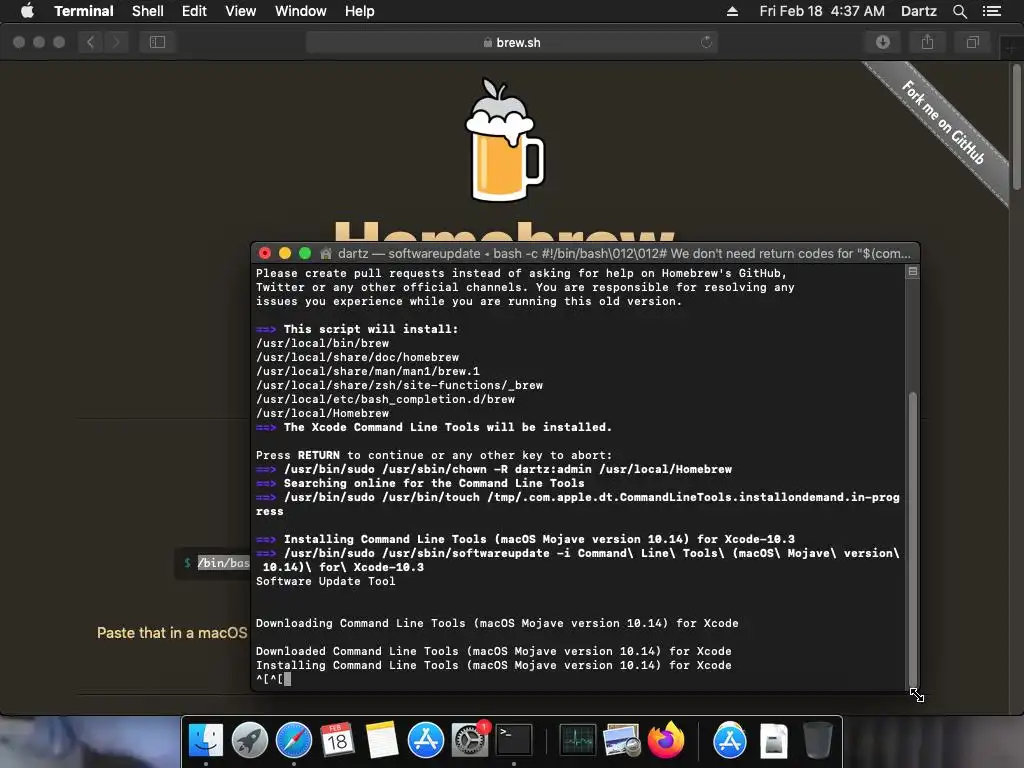
Task: Click 'Software Update Tool' line in Terminal
Action: 325,581
